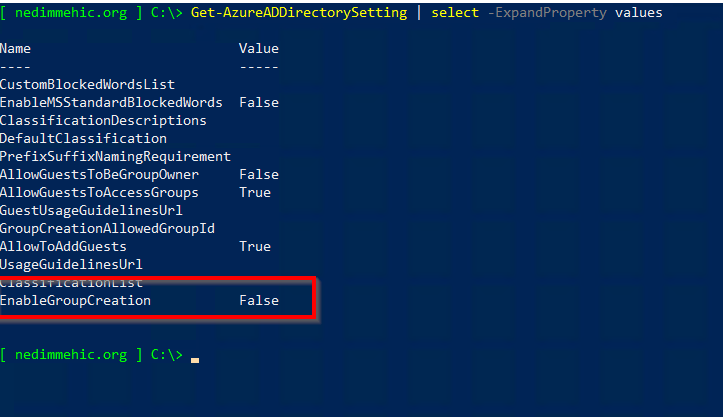723x417 pixels.
Task: Click the False value for EnableGroupCreation
Action: pos(259,300)
